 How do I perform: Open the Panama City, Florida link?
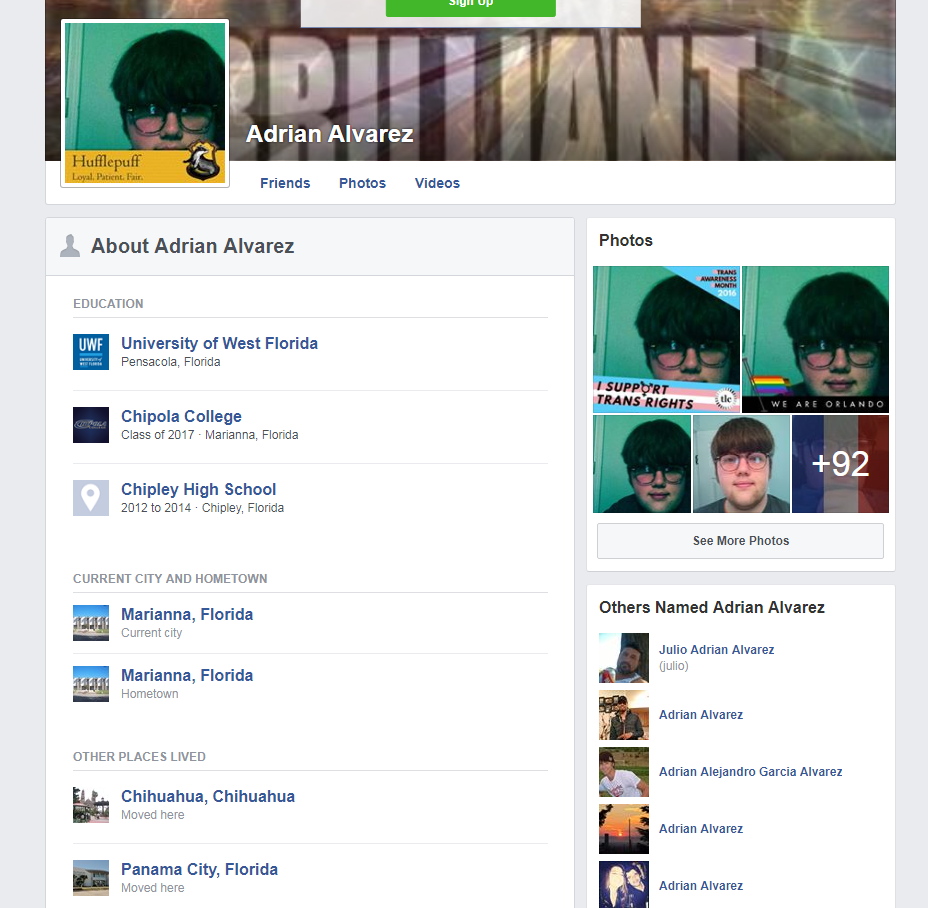[x=199, y=869]
